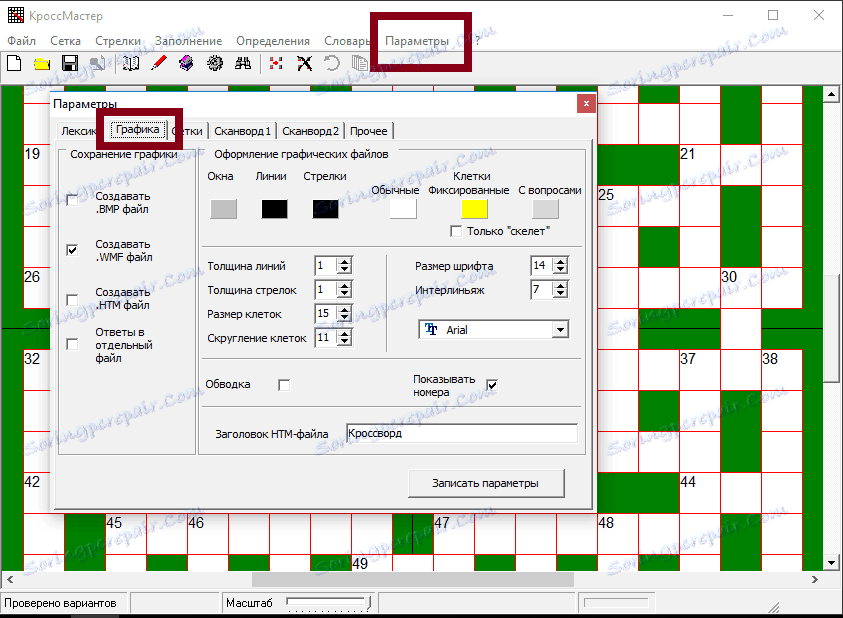Click the КроссМастер app icon in title bar
Viewport: 843px width, 618px height.
click(16, 15)
